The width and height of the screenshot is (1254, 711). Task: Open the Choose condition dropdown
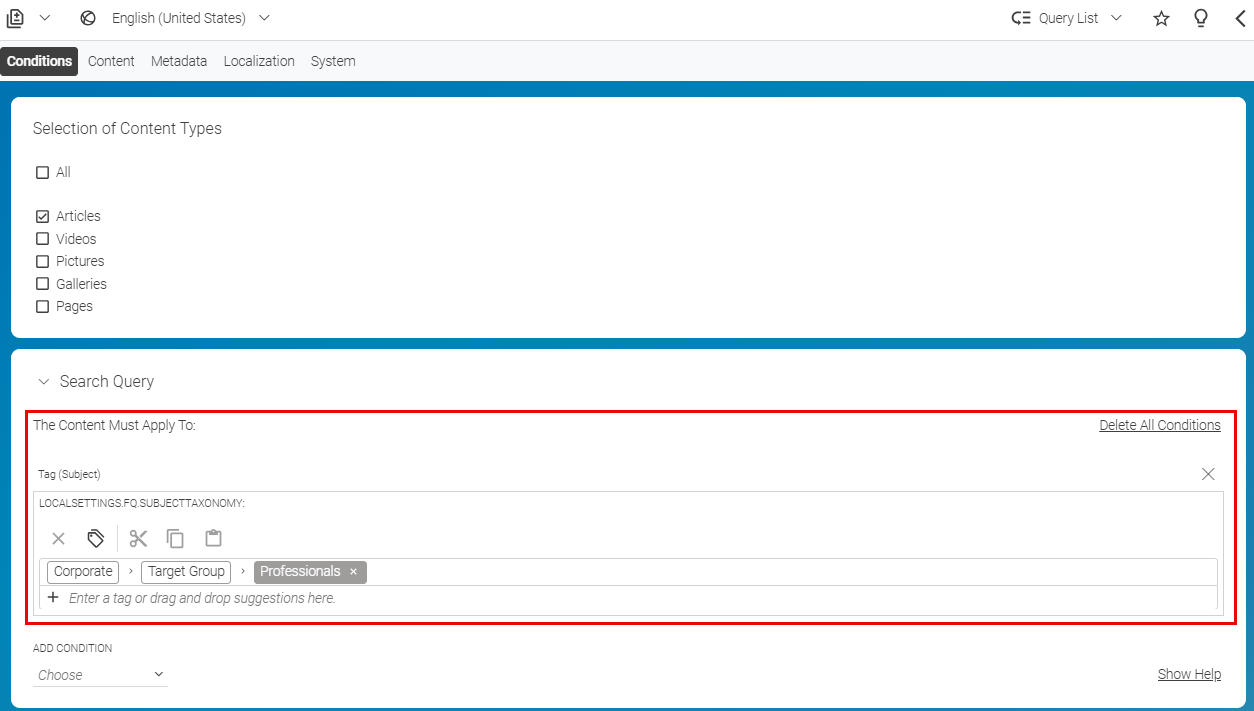(100, 674)
